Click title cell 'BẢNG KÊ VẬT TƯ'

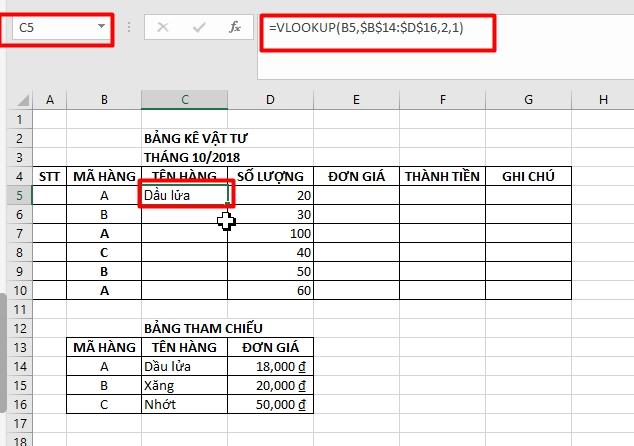(x=196, y=139)
